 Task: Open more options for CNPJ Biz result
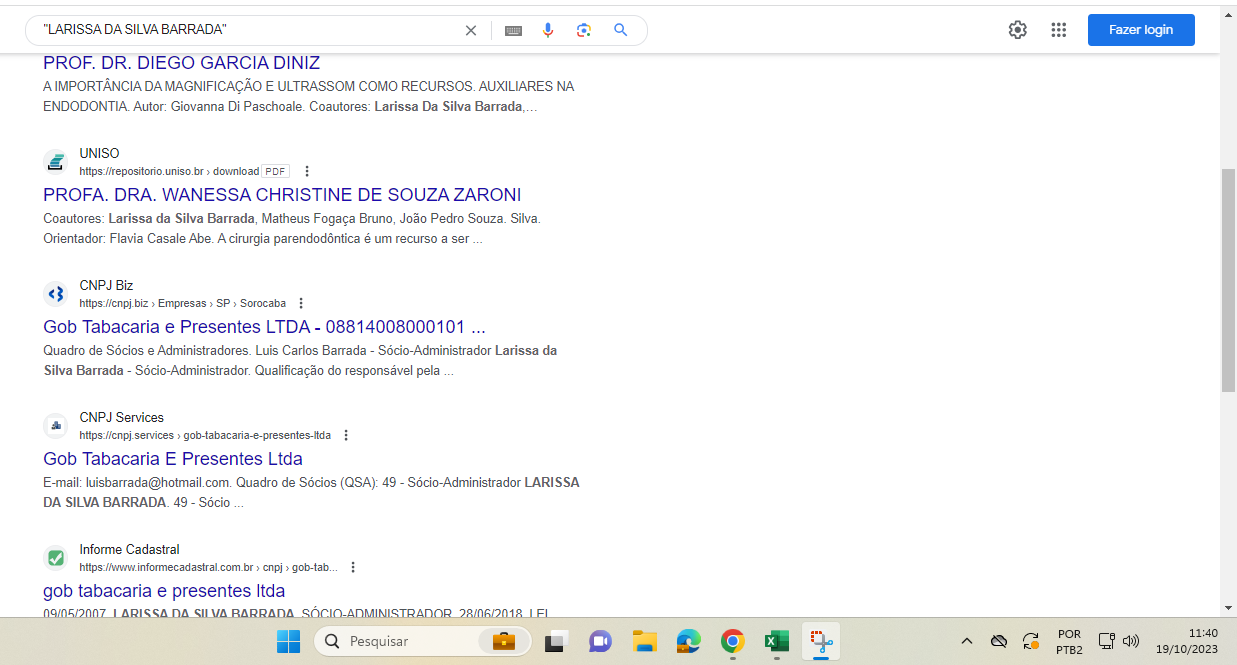point(301,303)
